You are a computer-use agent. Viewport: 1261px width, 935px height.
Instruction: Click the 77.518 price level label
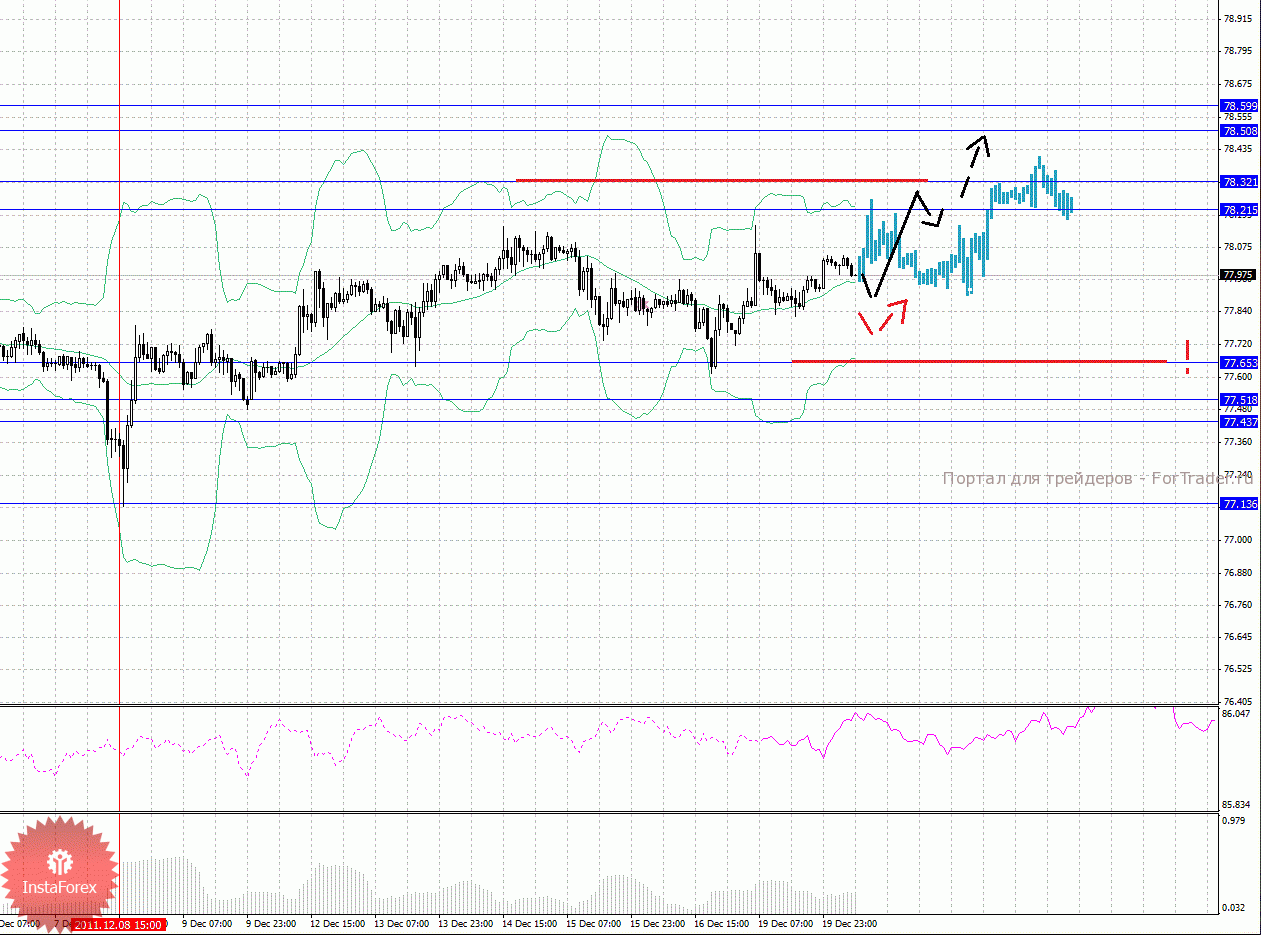pos(1240,400)
